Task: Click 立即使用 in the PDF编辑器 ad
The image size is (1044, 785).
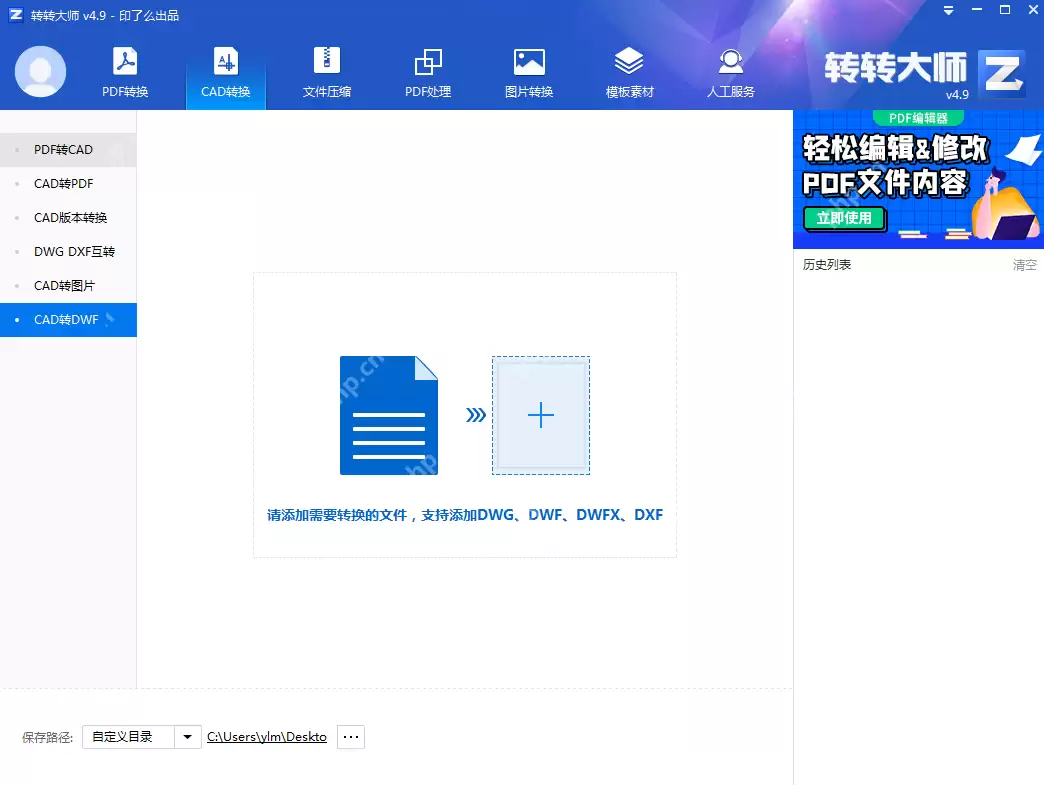Action: [844, 218]
